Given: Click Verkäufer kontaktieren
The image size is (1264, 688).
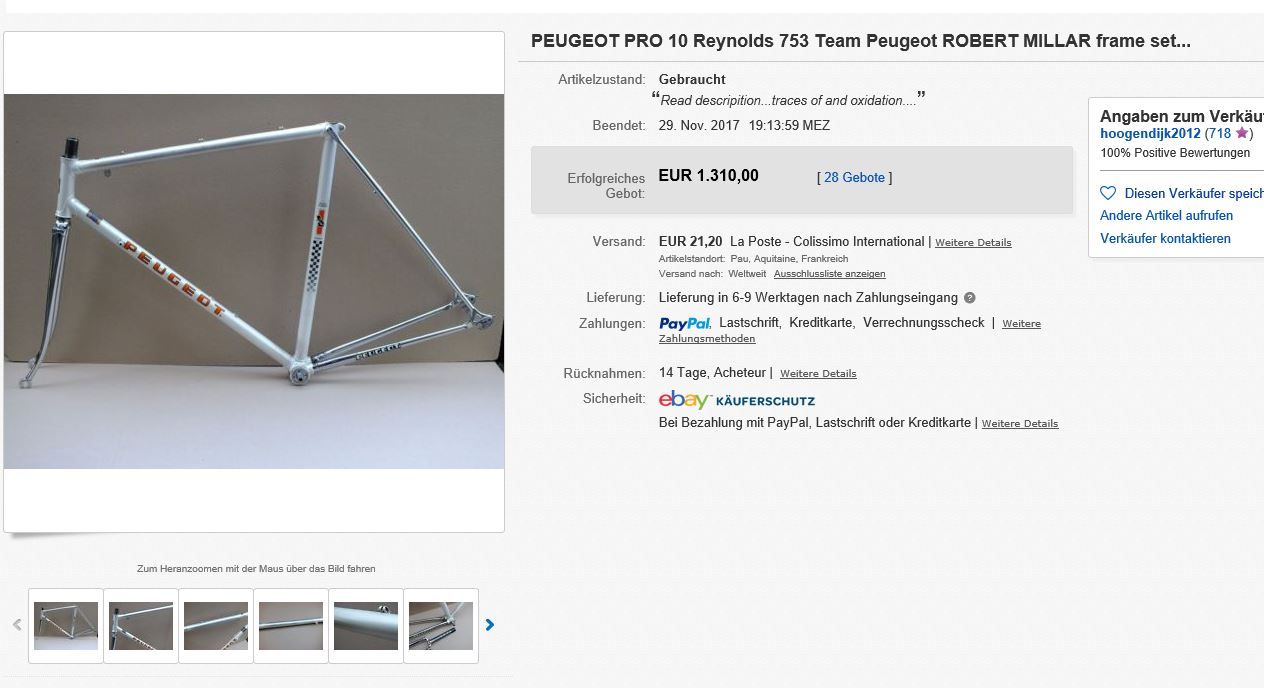Looking at the screenshot, I should (1165, 238).
